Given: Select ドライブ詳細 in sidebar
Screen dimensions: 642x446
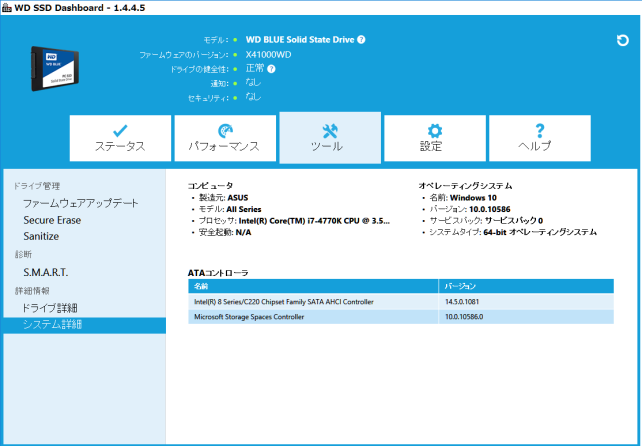Looking at the screenshot, I should [50, 308].
